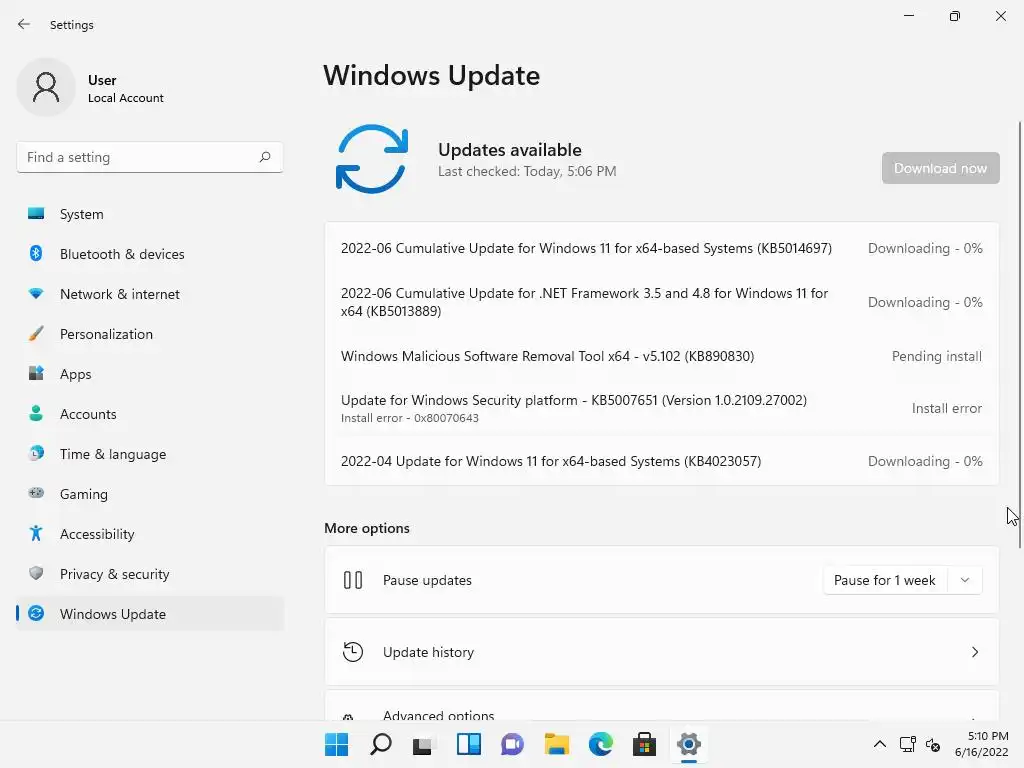Open Personalization settings

coord(150,334)
